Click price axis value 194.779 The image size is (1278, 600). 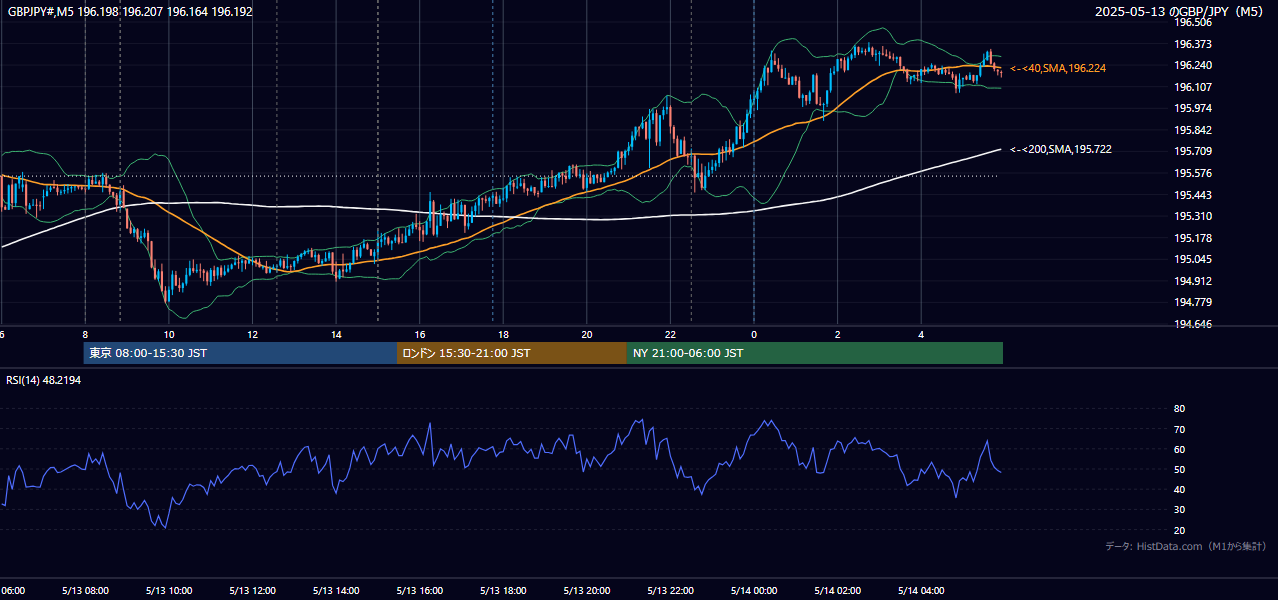click(x=1192, y=302)
